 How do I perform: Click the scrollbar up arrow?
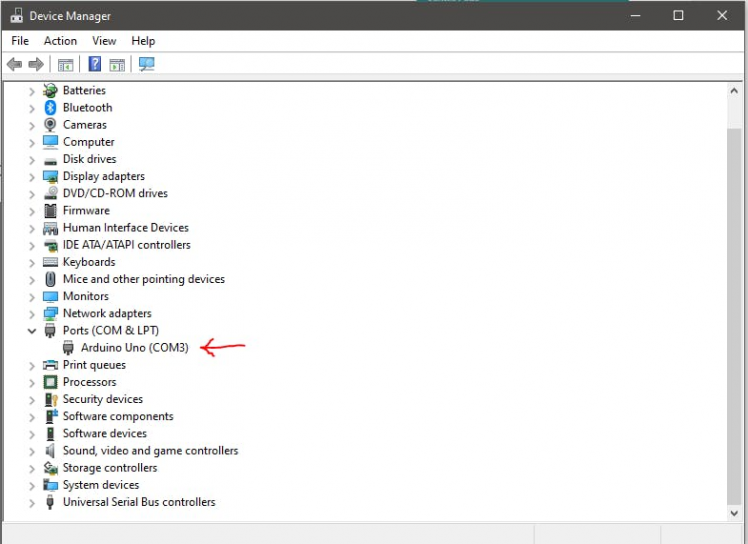click(734, 91)
